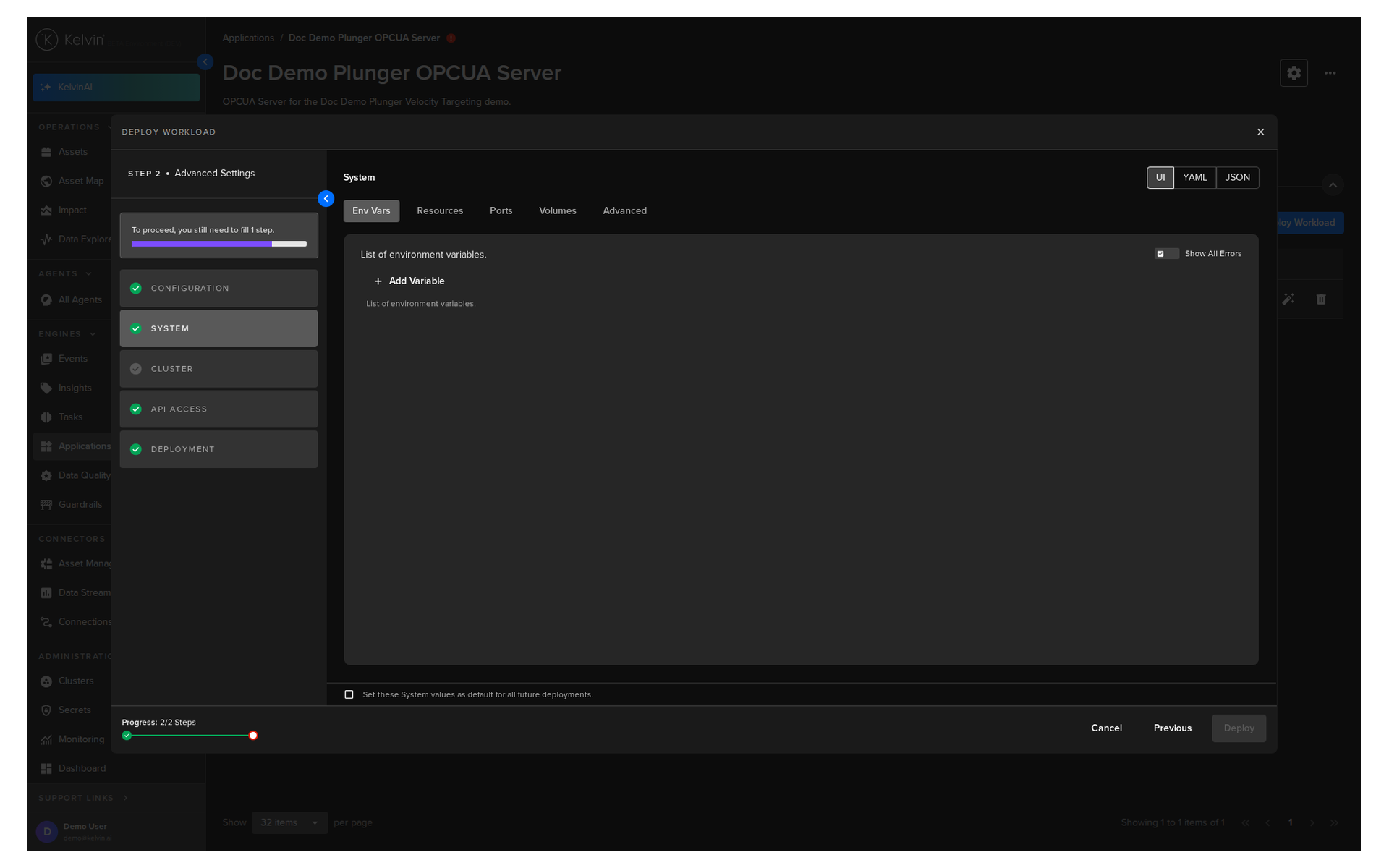Image resolution: width=1389 pixels, height=868 pixels.
Task: Open Data Quality gear icon
Action: [x=46, y=476]
